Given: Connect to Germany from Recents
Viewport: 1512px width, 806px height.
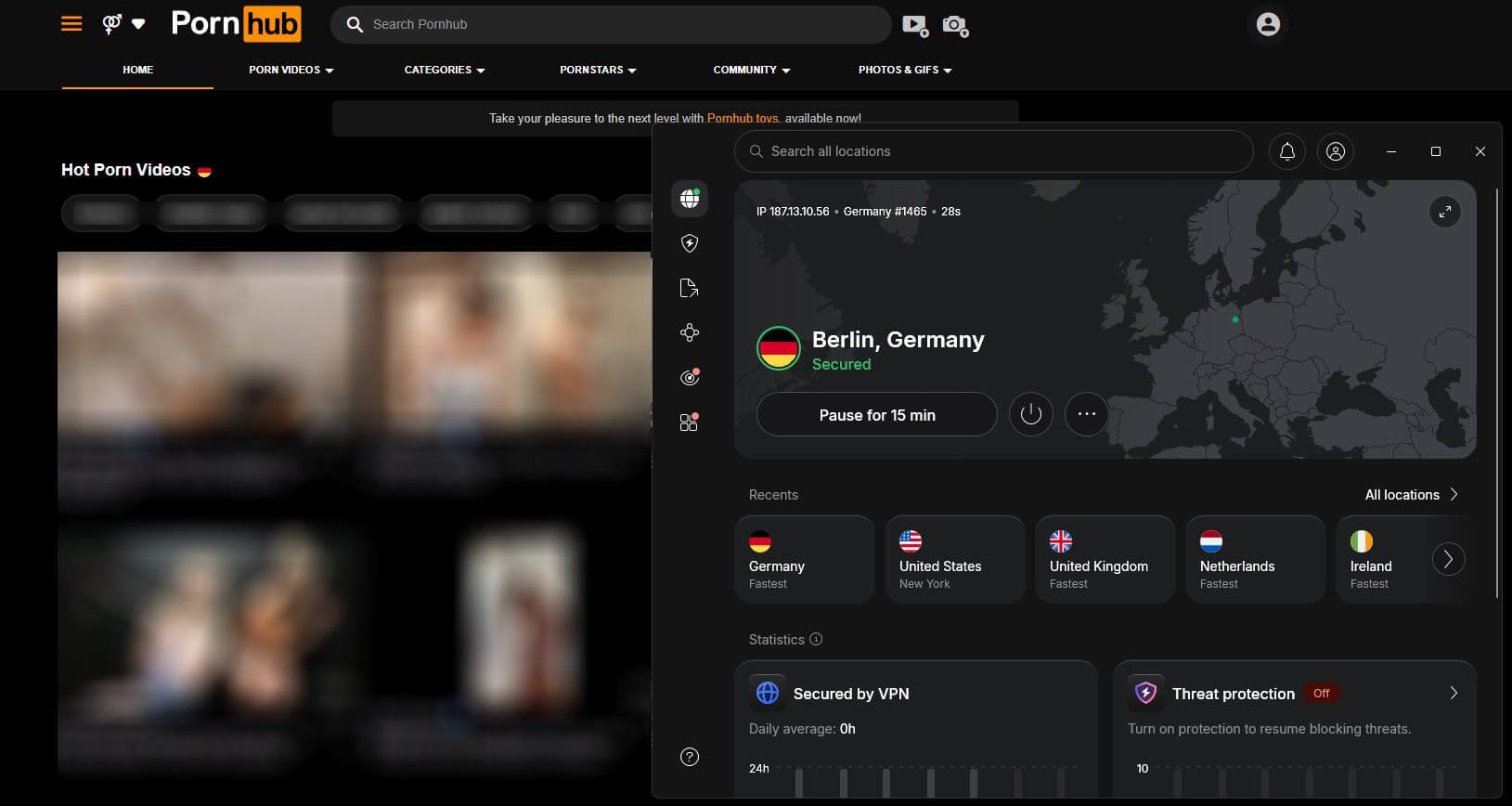Looking at the screenshot, I should pos(805,560).
